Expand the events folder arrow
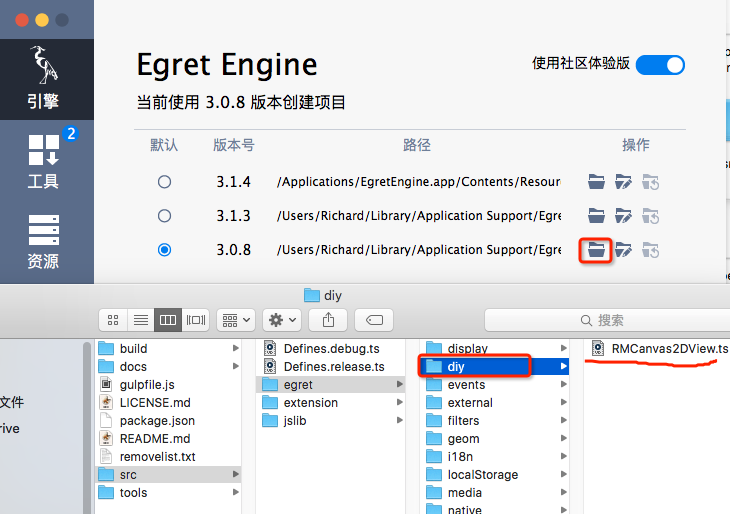Screen dimensions: 730x514 point(563,384)
